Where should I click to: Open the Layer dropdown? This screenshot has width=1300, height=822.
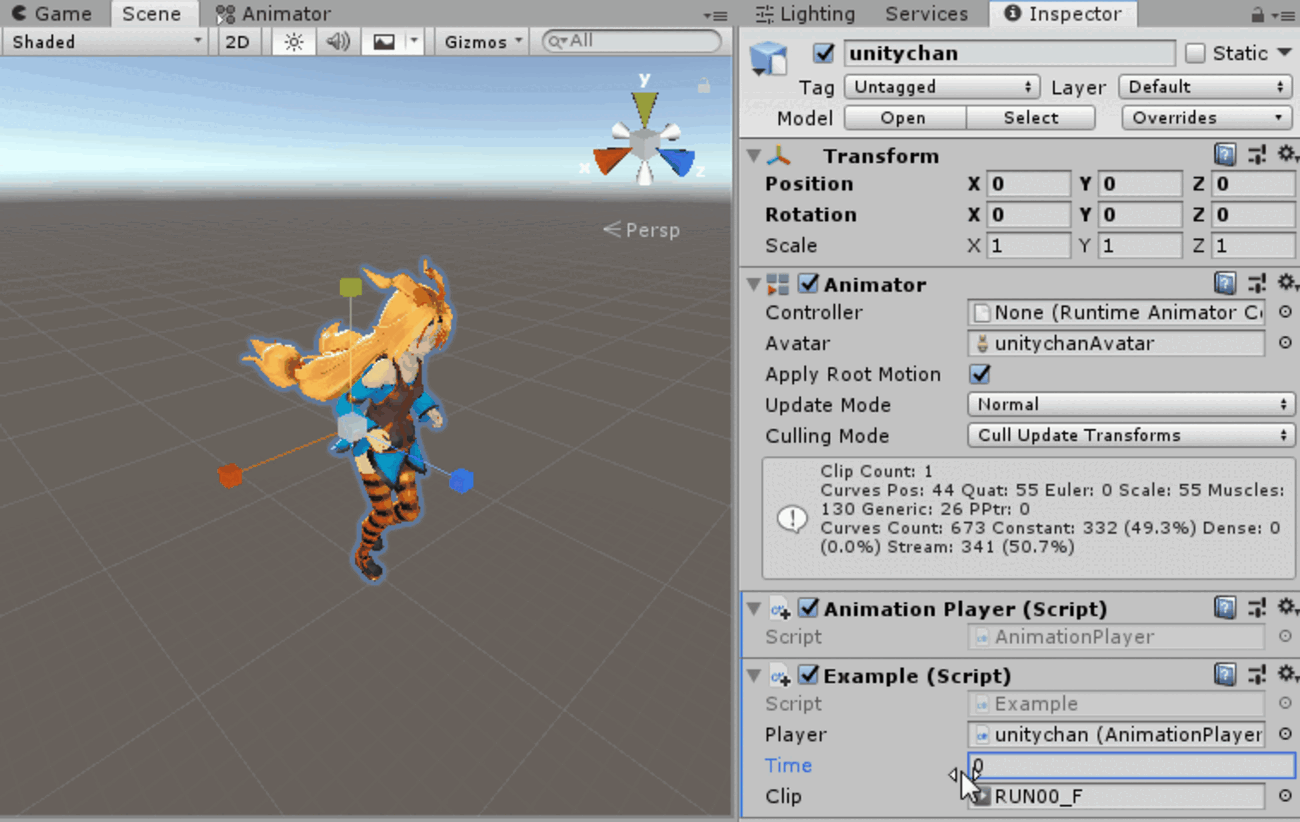click(x=1207, y=87)
